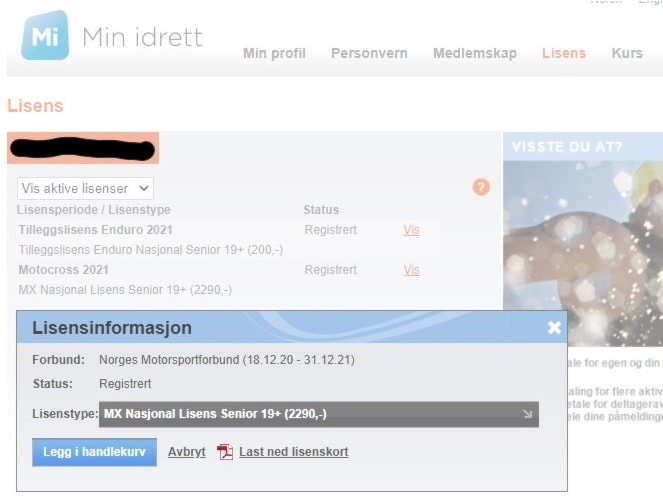Close the Lisensinformasjon dialog
The image size is (663, 496).
click(x=554, y=328)
